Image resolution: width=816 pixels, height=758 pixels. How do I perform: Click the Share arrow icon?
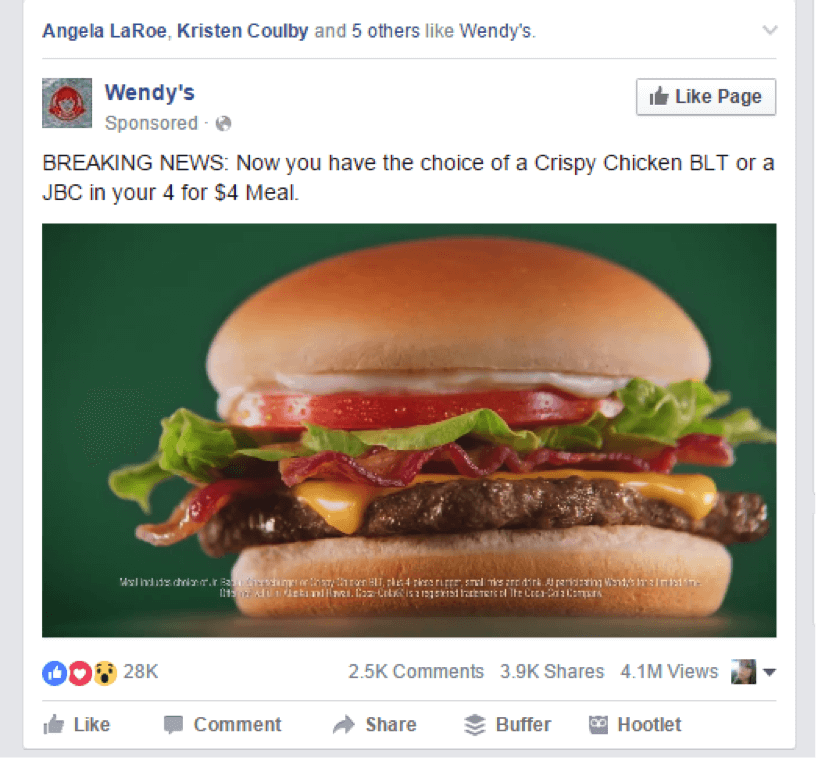(x=343, y=725)
